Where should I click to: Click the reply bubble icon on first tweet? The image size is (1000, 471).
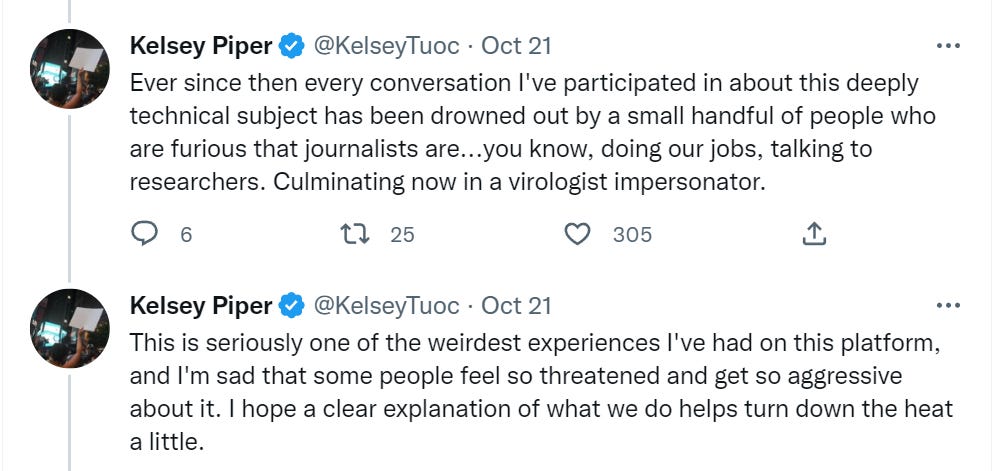(146, 234)
